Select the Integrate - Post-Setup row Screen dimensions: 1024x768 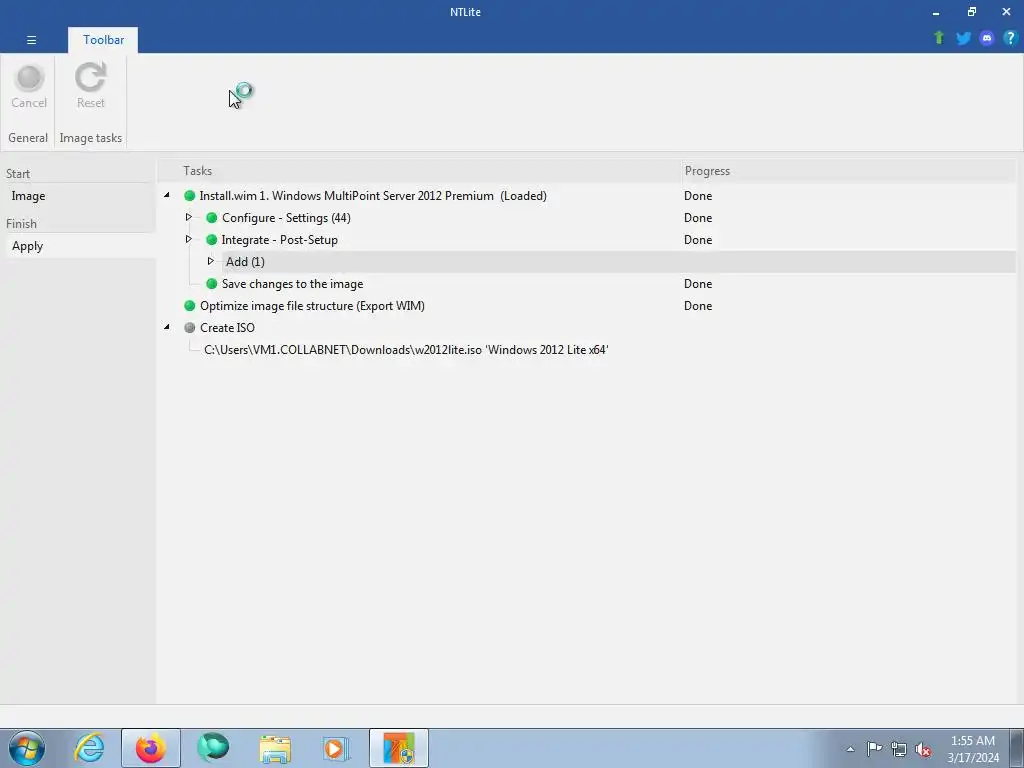(x=586, y=240)
